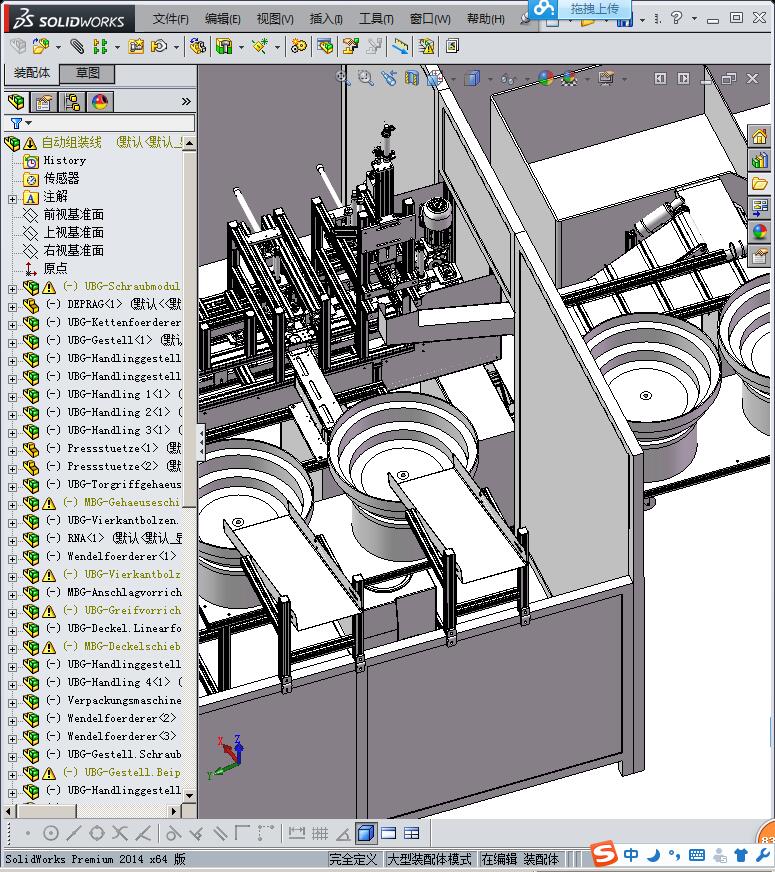This screenshot has width=775, height=872.
Task: Open the ConfigurationManager tab icon
Action: (72, 102)
